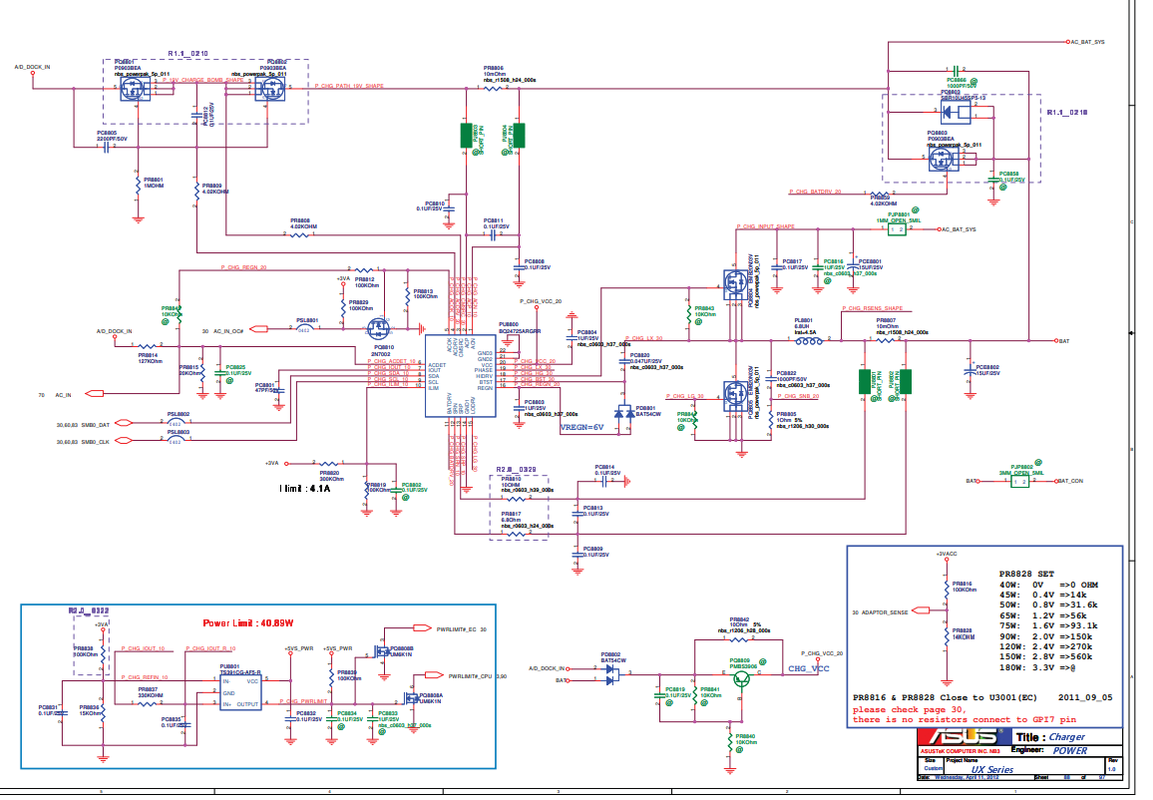Click the P_CHG_RSENS_SHAPE net label

(x=872, y=308)
